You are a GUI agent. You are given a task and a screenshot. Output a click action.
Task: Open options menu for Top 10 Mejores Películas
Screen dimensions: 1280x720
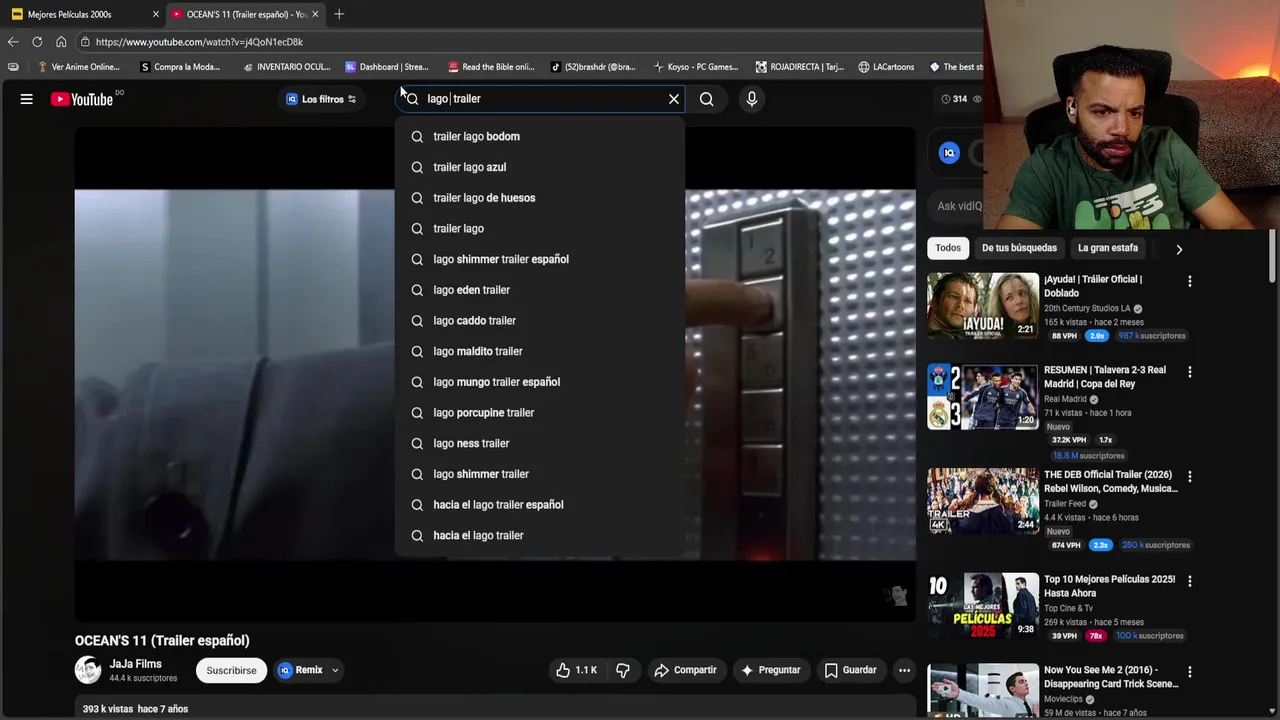coord(1189,582)
